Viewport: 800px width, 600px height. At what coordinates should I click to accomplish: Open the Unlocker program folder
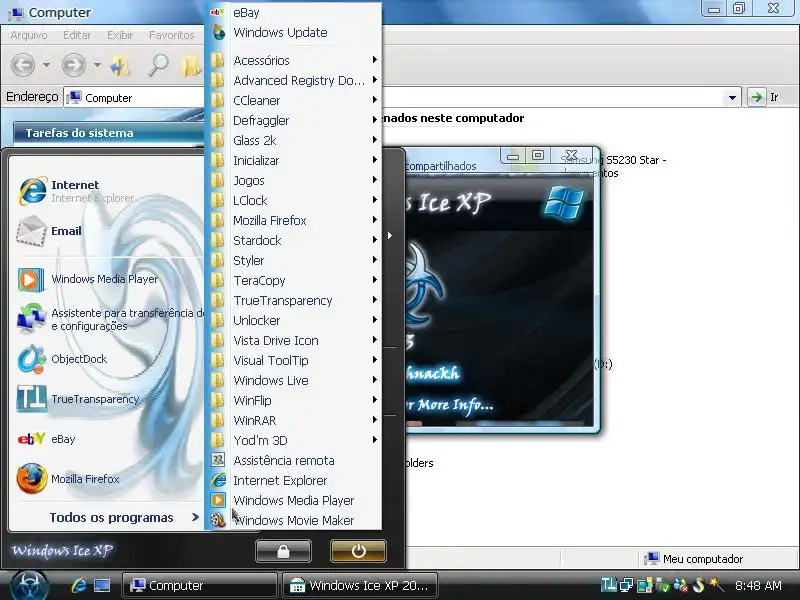(293, 320)
